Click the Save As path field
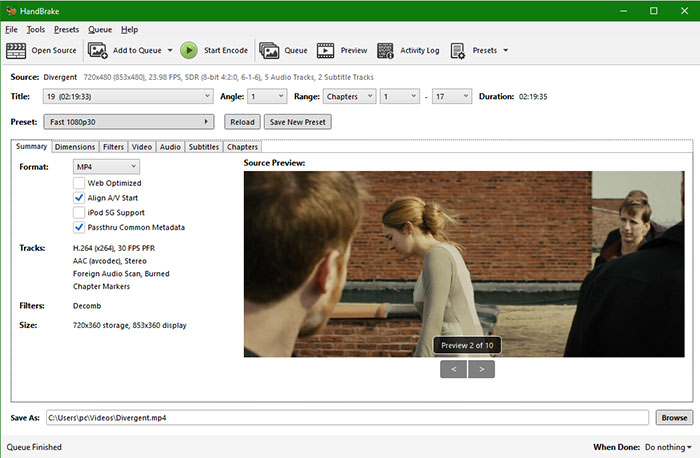 point(347,417)
